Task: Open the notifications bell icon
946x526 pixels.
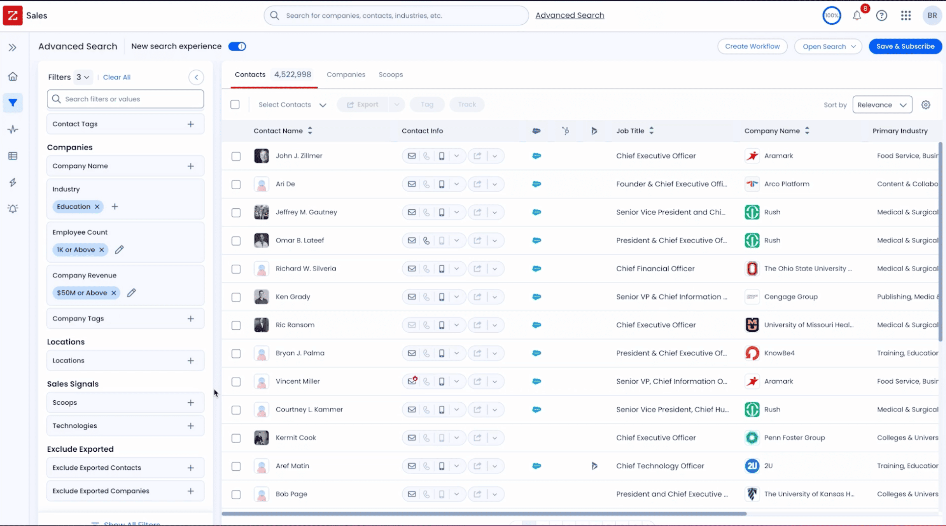Action: coord(857,16)
